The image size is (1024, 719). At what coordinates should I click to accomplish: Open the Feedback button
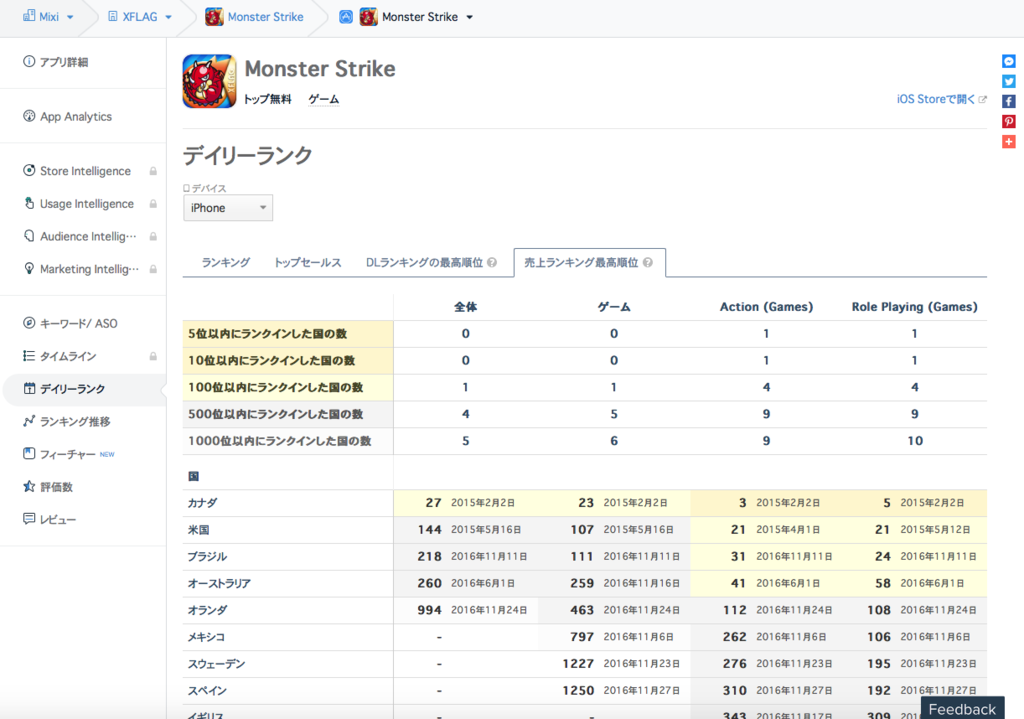962,709
